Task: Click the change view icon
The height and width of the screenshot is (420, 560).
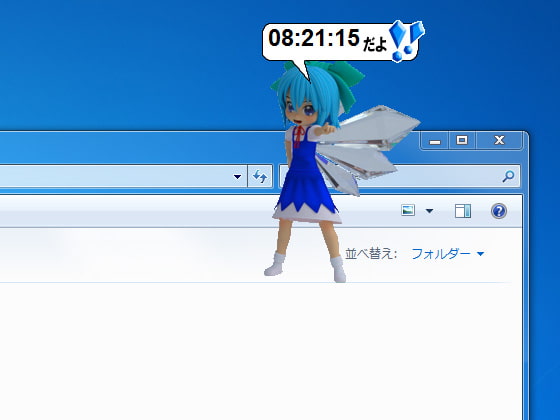Action: 408,210
